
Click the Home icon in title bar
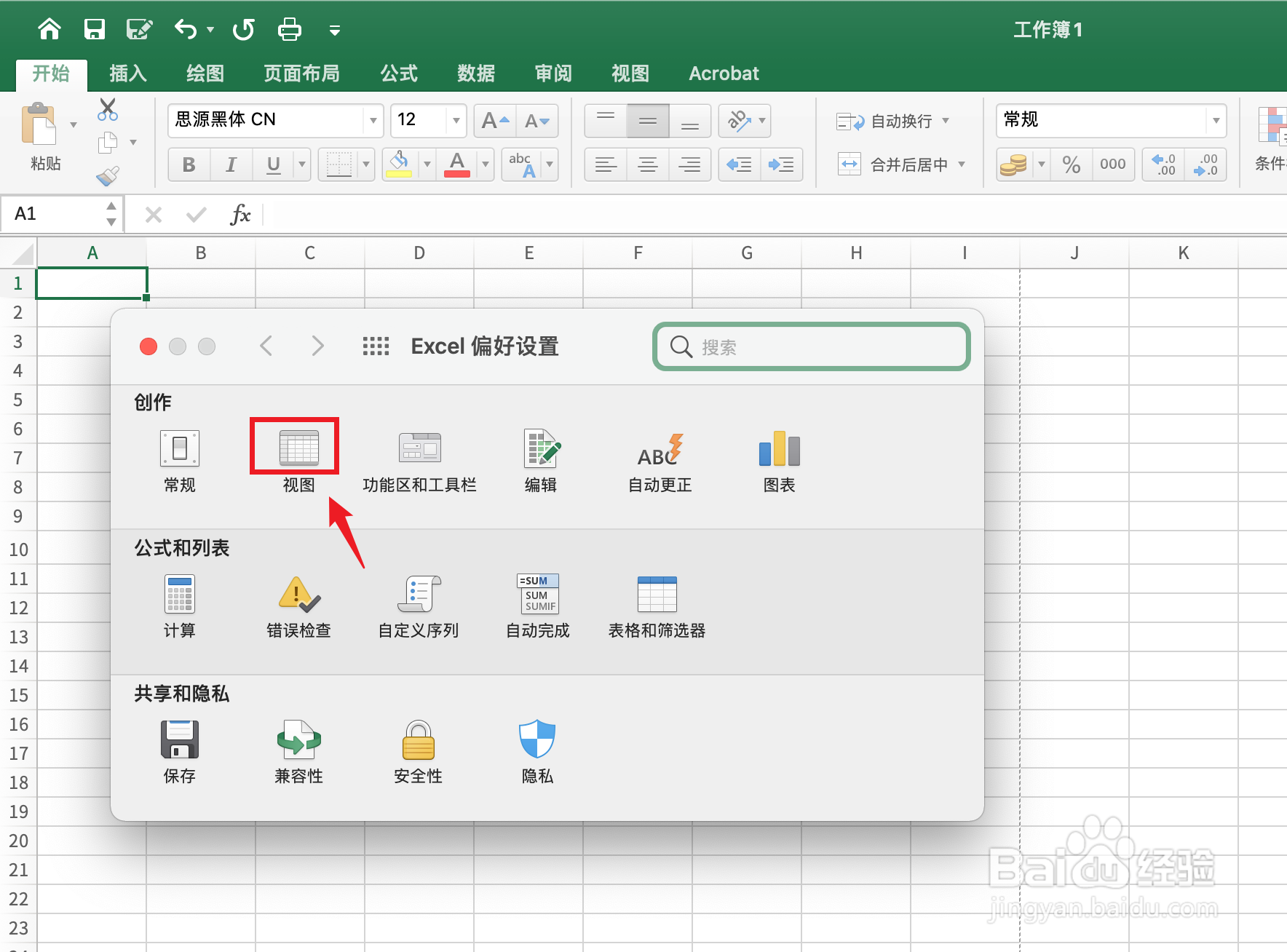[x=49, y=29]
